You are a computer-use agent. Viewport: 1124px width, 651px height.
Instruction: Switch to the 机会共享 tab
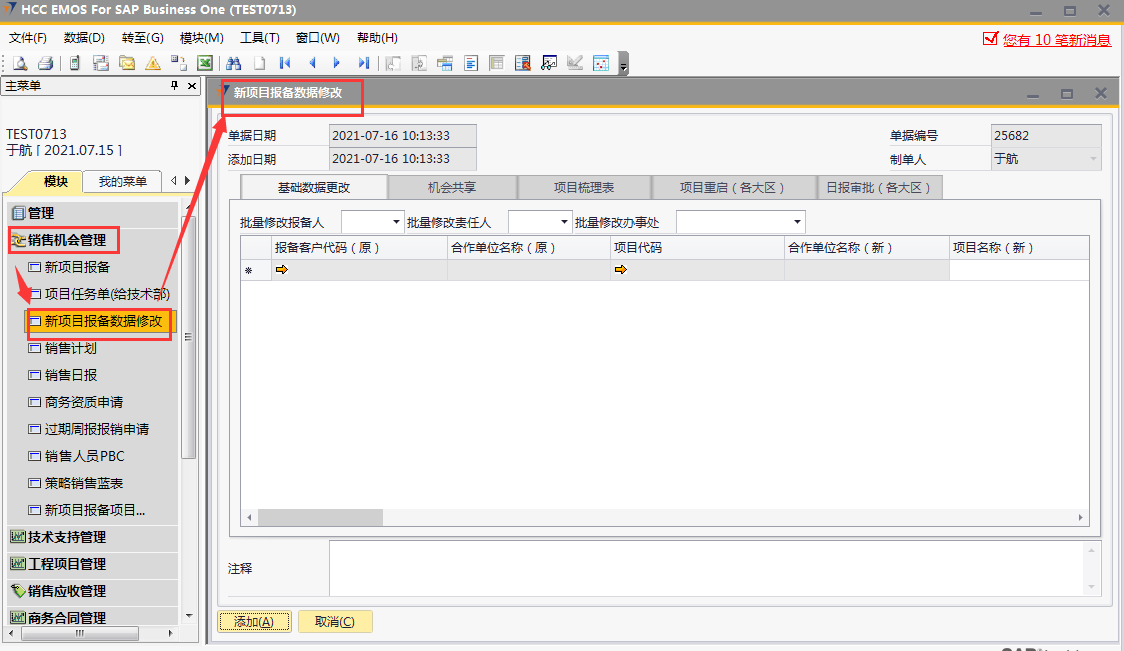(452, 187)
